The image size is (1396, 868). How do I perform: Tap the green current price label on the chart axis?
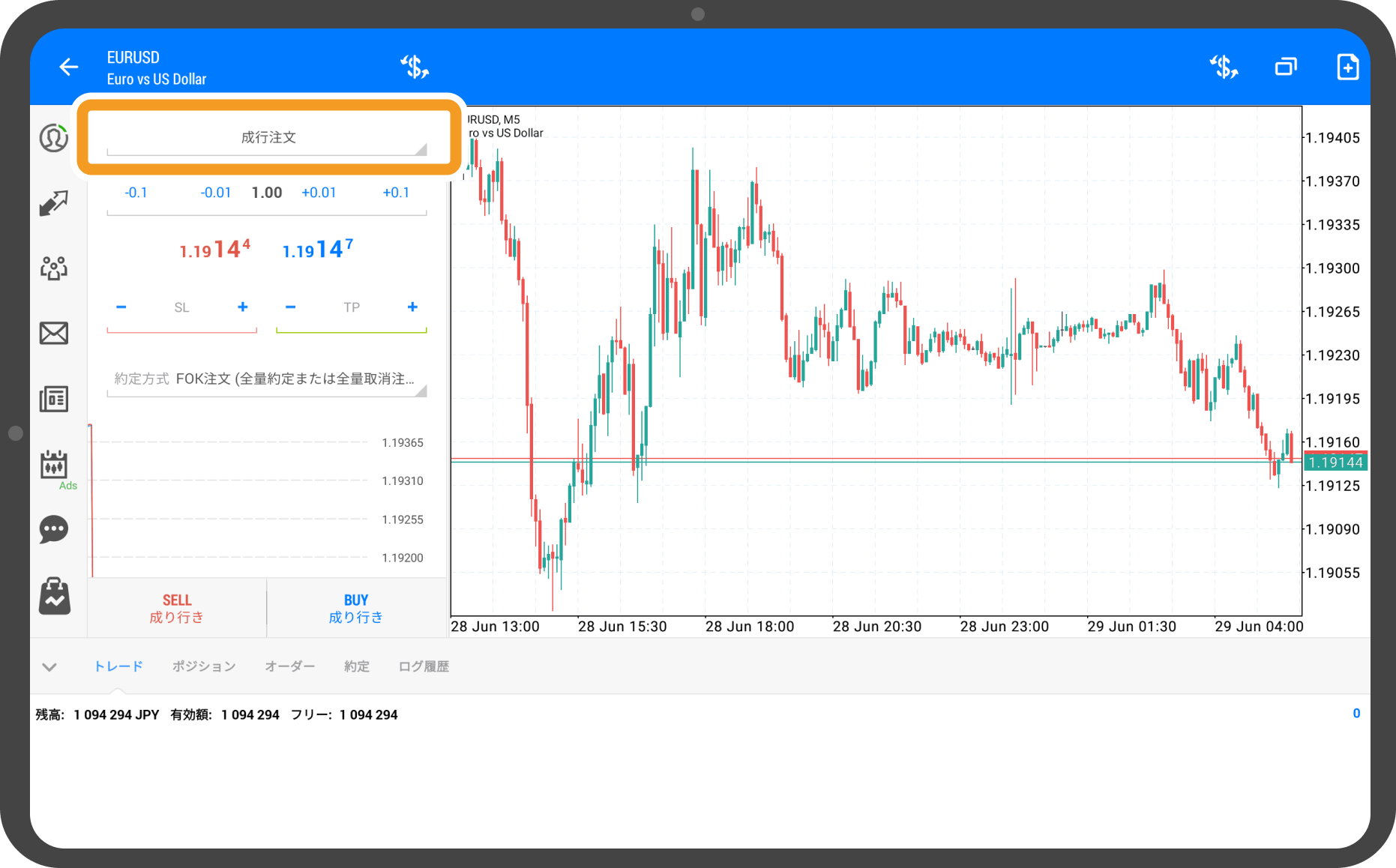(1335, 462)
